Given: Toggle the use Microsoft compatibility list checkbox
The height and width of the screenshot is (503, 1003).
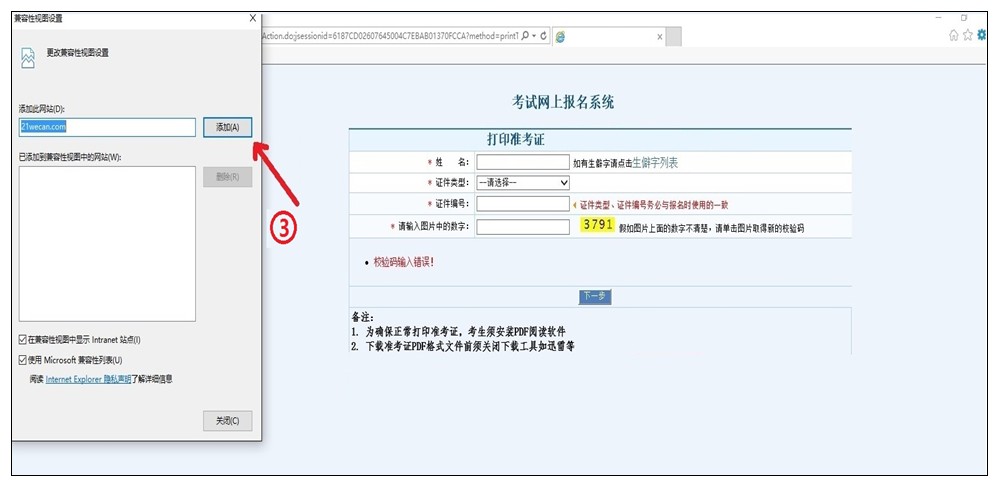Looking at the screenshot, I should click(24, 359).
